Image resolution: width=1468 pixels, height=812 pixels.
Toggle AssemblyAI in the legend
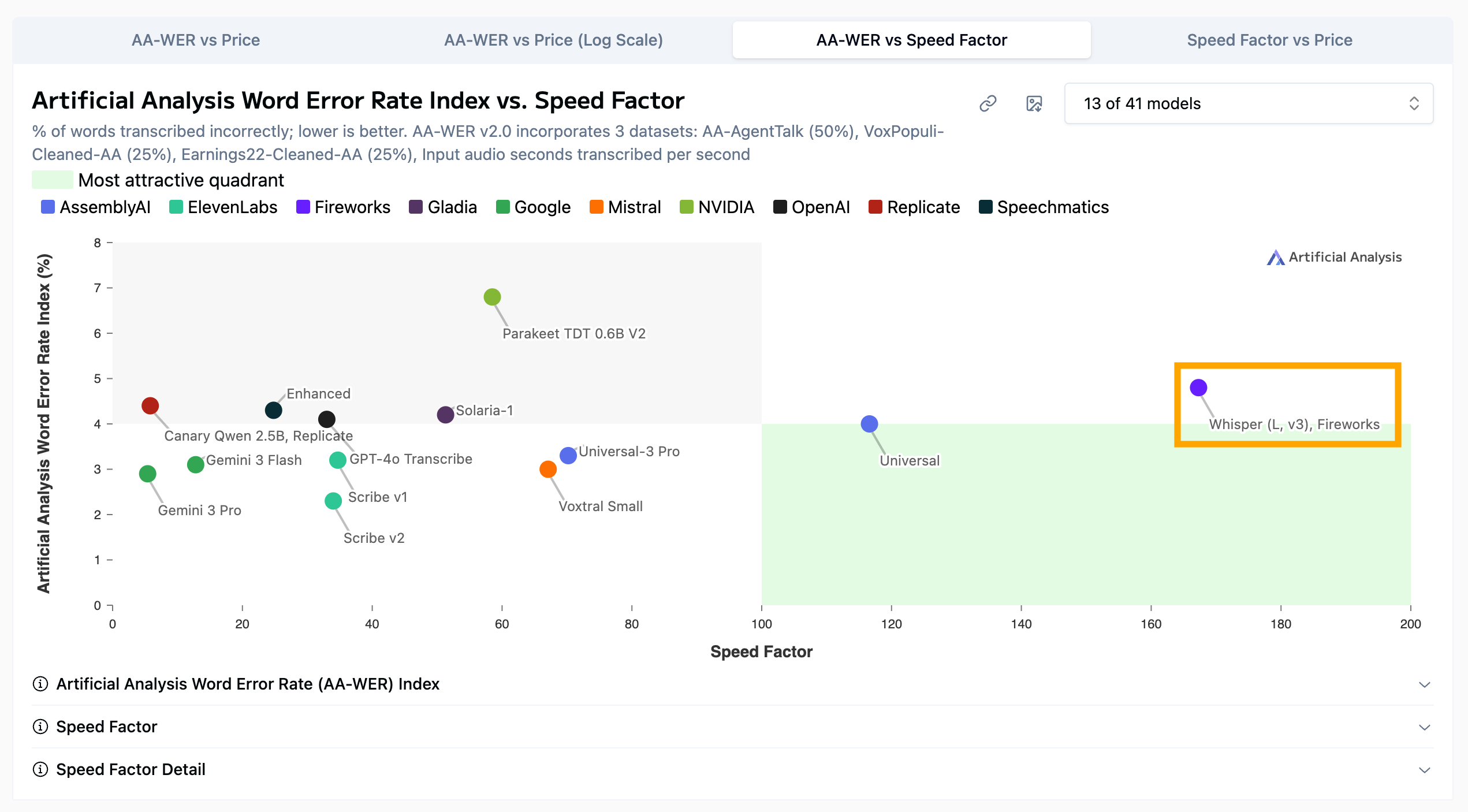pos(96,207)
